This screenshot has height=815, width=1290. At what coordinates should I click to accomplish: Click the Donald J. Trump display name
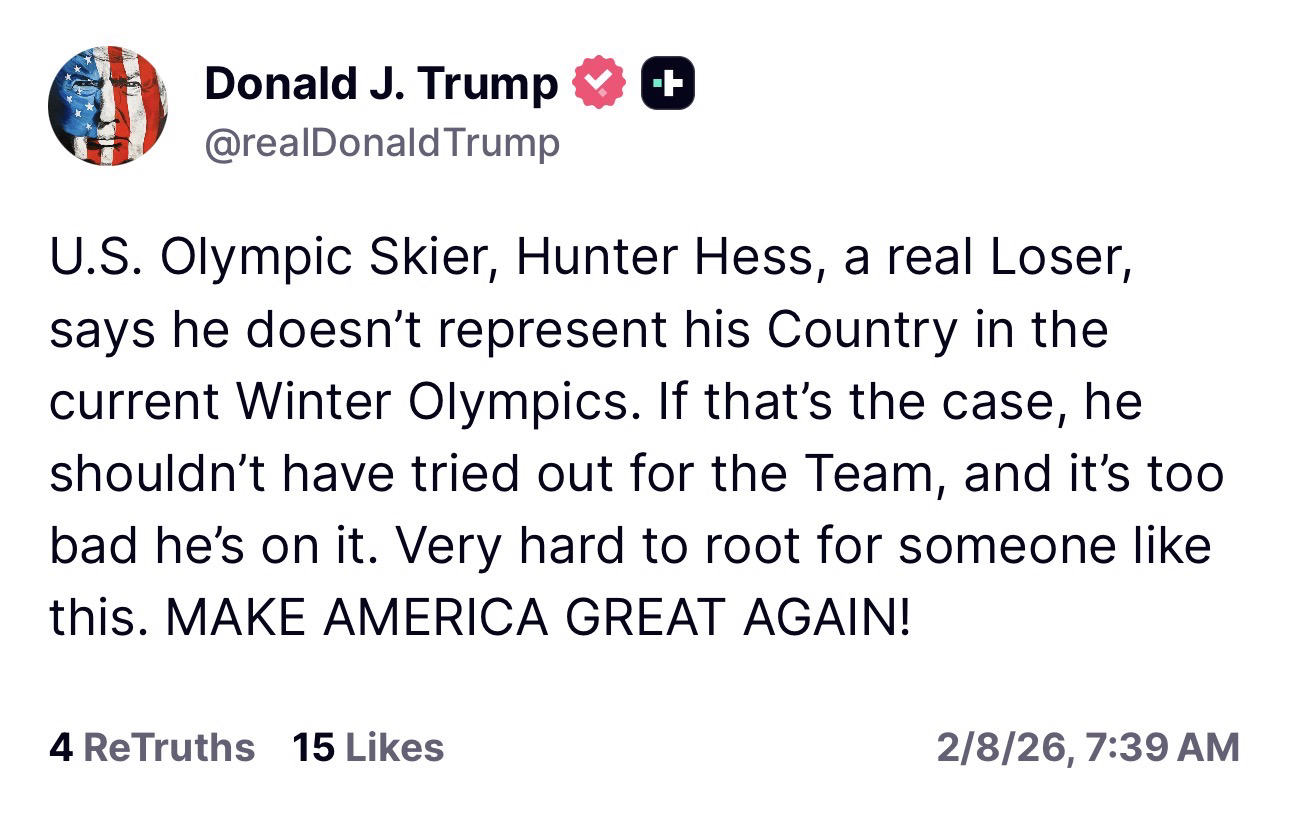380,84
